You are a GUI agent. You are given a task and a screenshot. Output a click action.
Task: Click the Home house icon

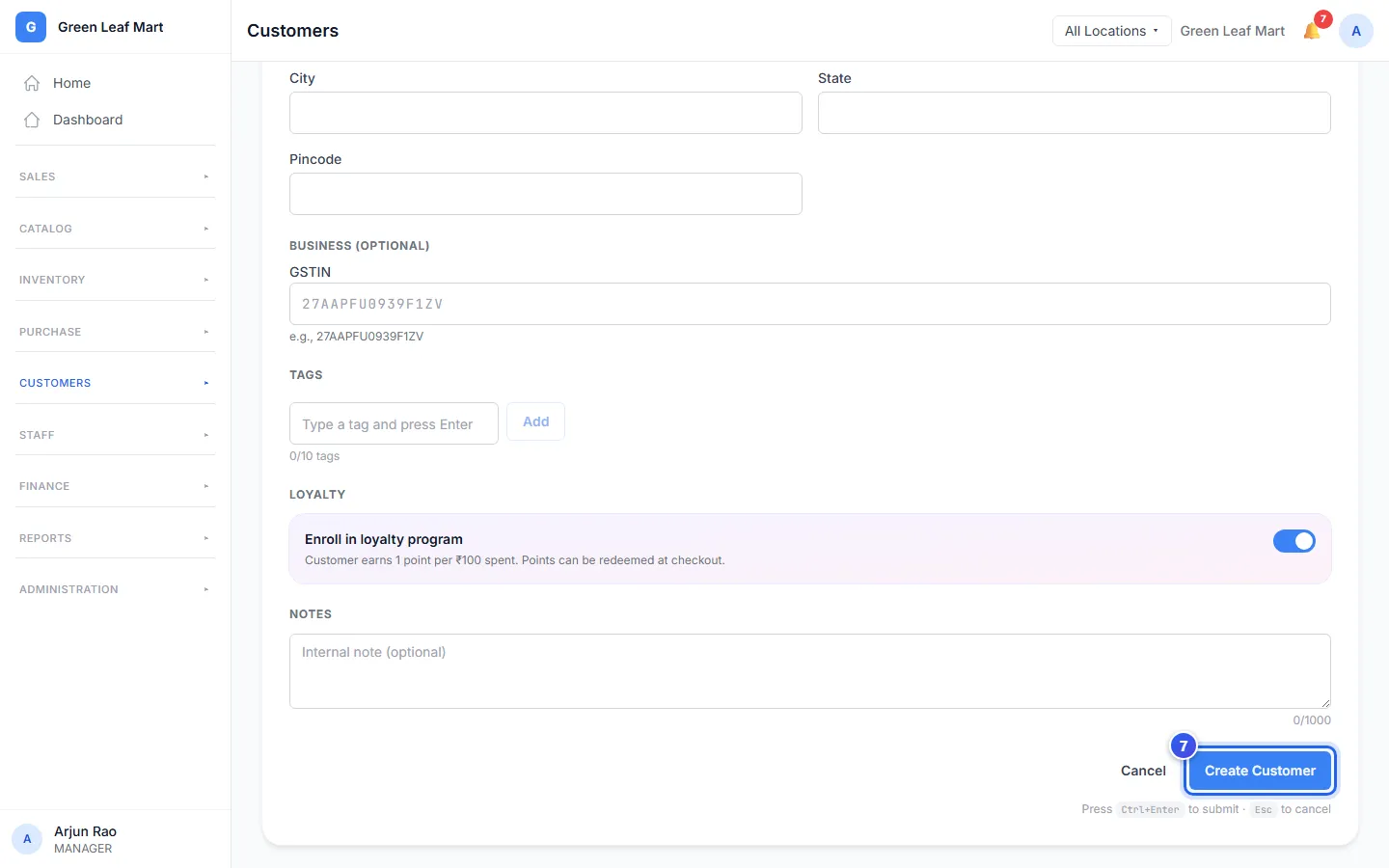pyautogui.click(x=32, y=83)
